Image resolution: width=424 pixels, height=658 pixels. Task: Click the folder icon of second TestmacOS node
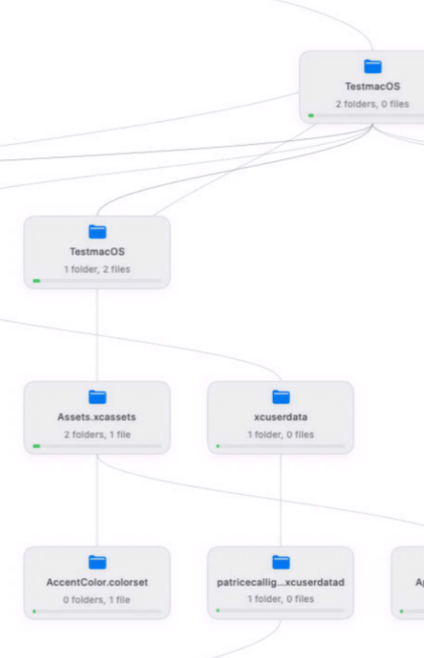[x=97, y=232]
